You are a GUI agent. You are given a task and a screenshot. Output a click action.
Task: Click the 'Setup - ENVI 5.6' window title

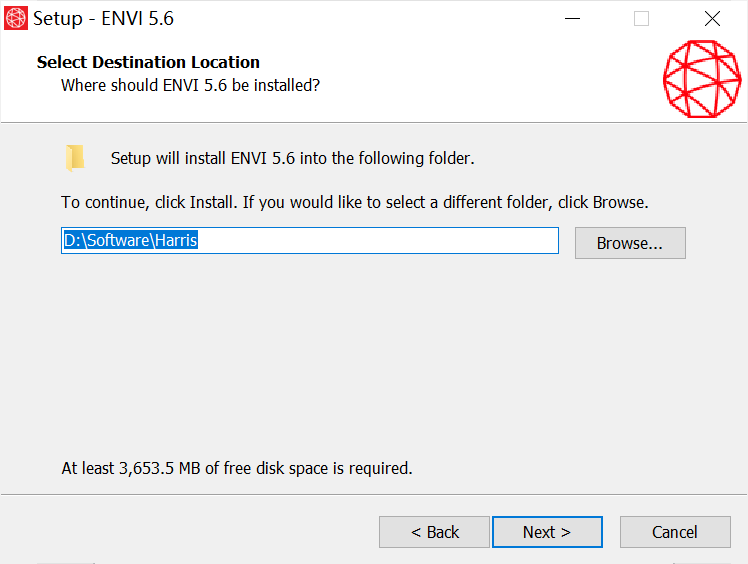pos(103,19)
